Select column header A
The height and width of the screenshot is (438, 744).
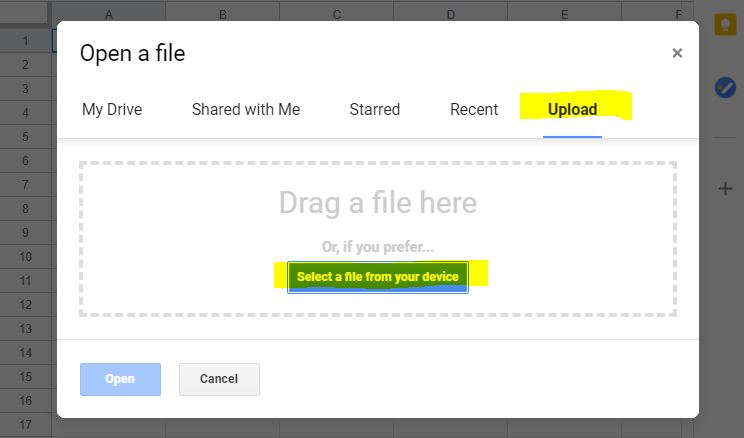109,14
